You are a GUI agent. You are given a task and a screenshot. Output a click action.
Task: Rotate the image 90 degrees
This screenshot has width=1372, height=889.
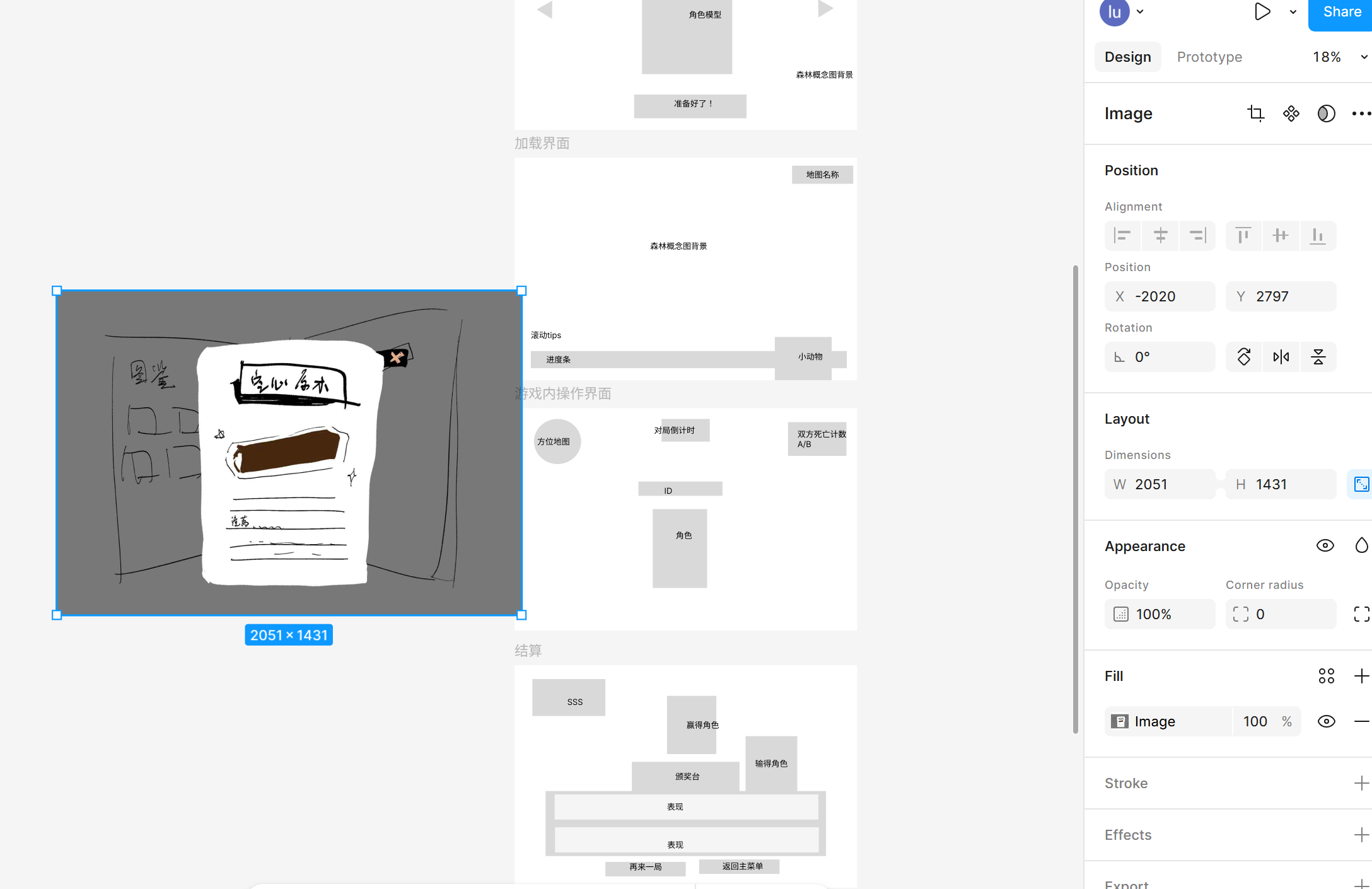1244,357
